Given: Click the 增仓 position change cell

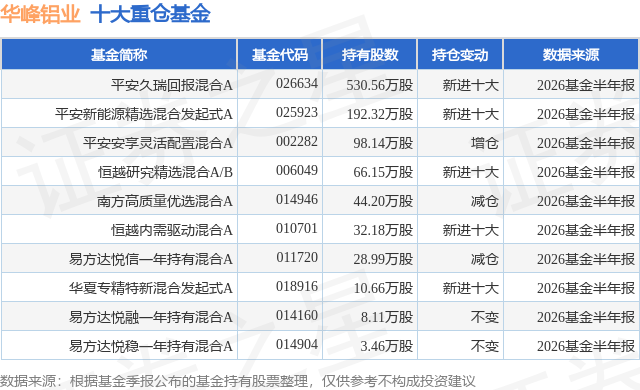Looking at the screenshot, I should click(484, 143).
